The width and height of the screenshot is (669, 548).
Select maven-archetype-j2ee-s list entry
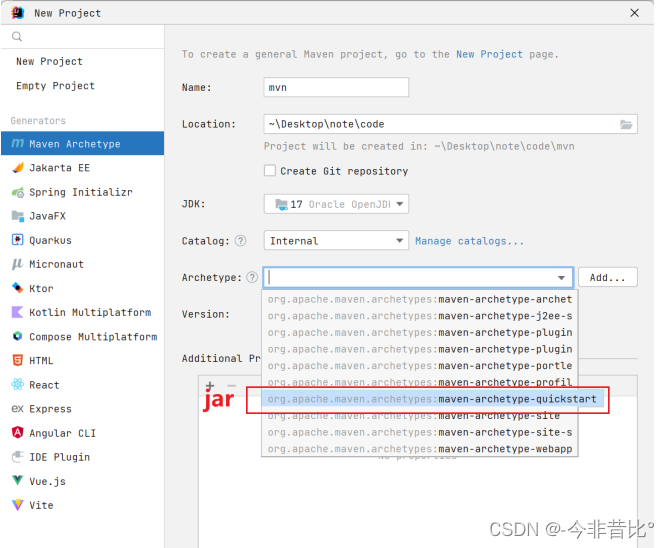(x=420, y=316)
